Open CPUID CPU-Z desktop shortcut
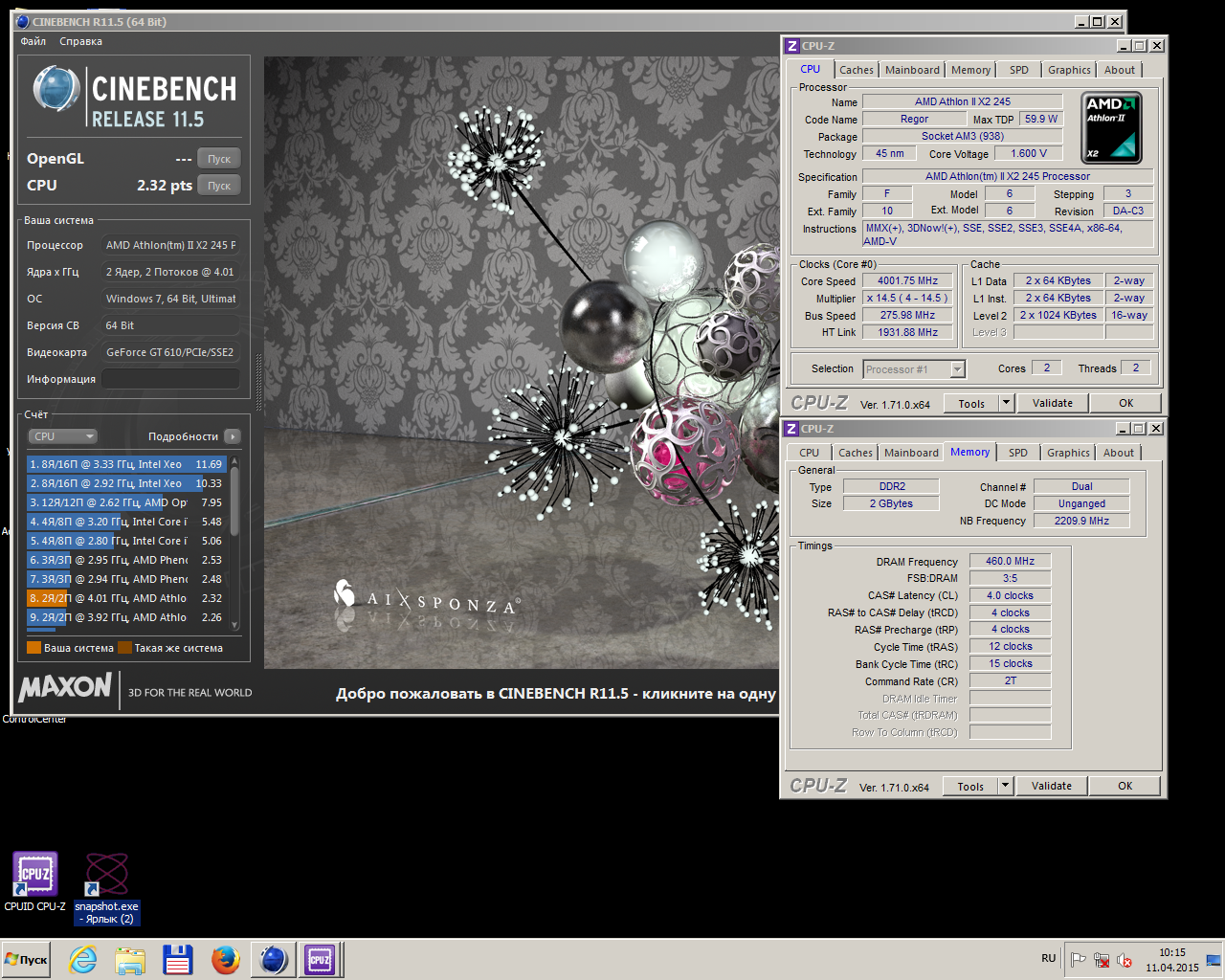 35,881
